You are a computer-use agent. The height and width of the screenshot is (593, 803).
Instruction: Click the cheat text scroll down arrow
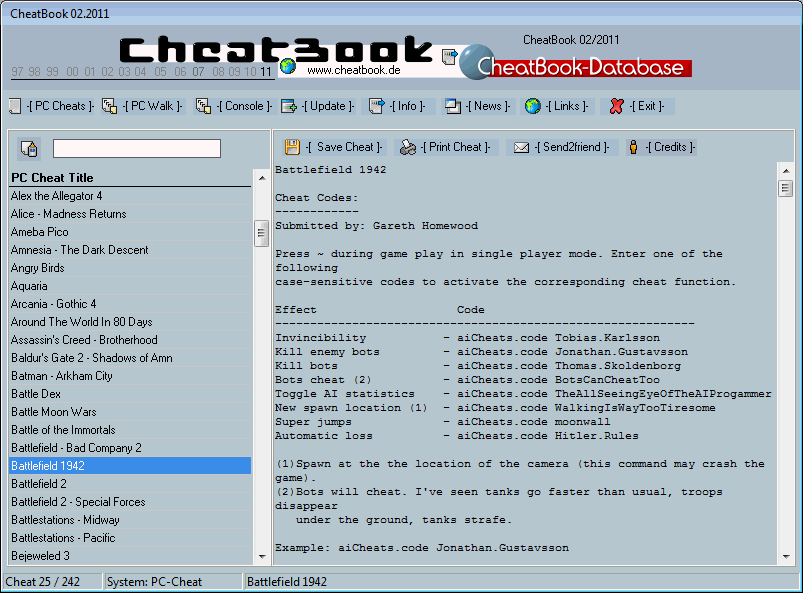[x=786, y=557]
